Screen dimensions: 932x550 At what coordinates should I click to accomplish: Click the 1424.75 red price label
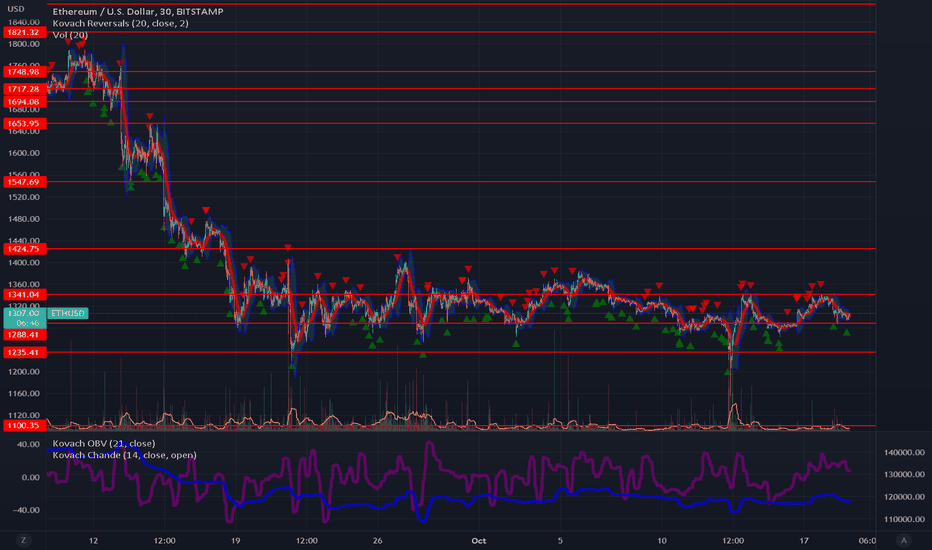pyautogui.click(x=24, y=249)
